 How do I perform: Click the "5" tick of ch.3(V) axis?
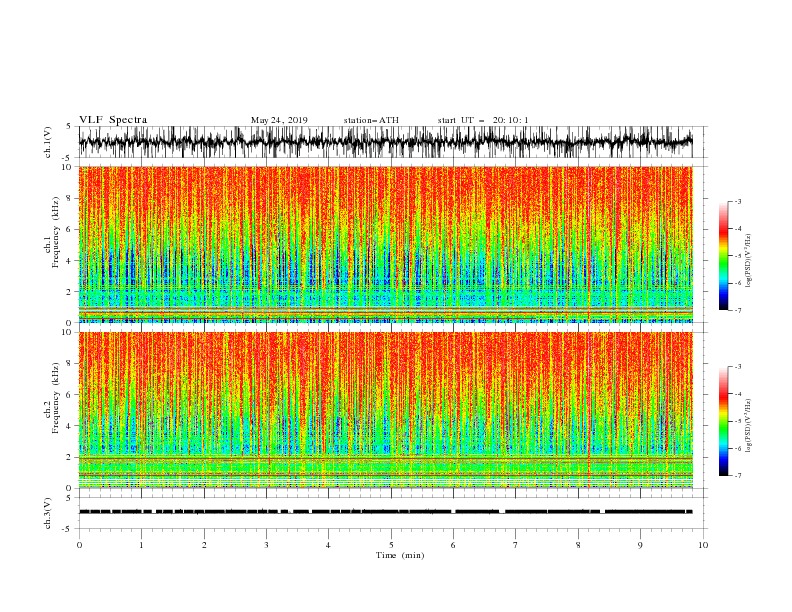[x=70, y=497]
